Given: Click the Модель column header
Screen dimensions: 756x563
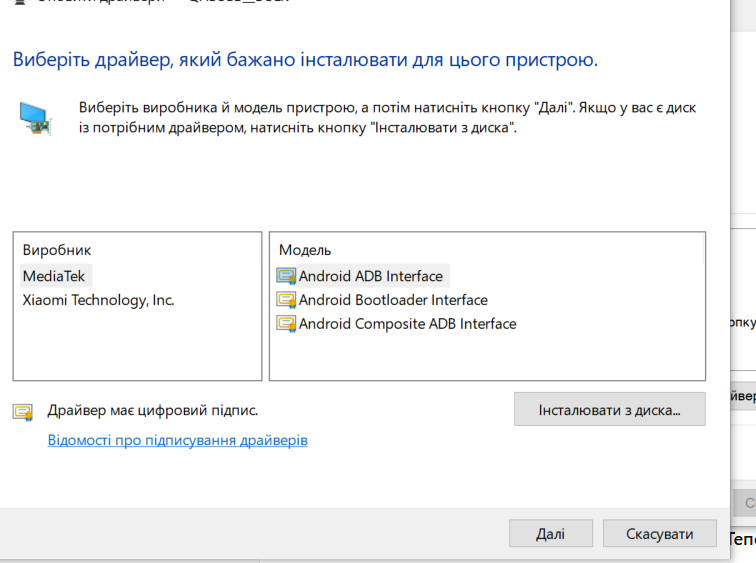Looking at the screenshot, I should [x=305, y=250].
